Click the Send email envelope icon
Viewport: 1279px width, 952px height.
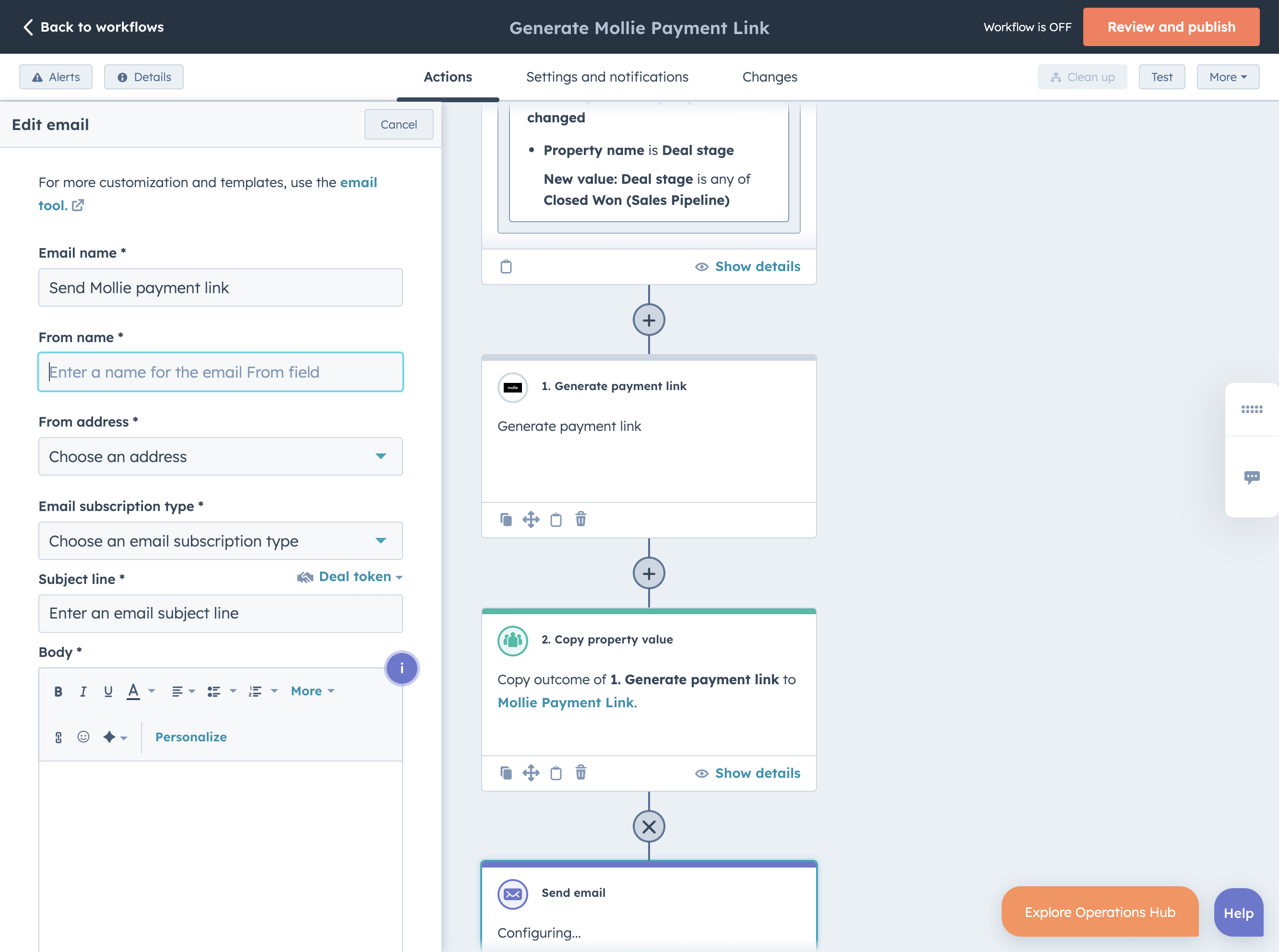click(513, 894)
